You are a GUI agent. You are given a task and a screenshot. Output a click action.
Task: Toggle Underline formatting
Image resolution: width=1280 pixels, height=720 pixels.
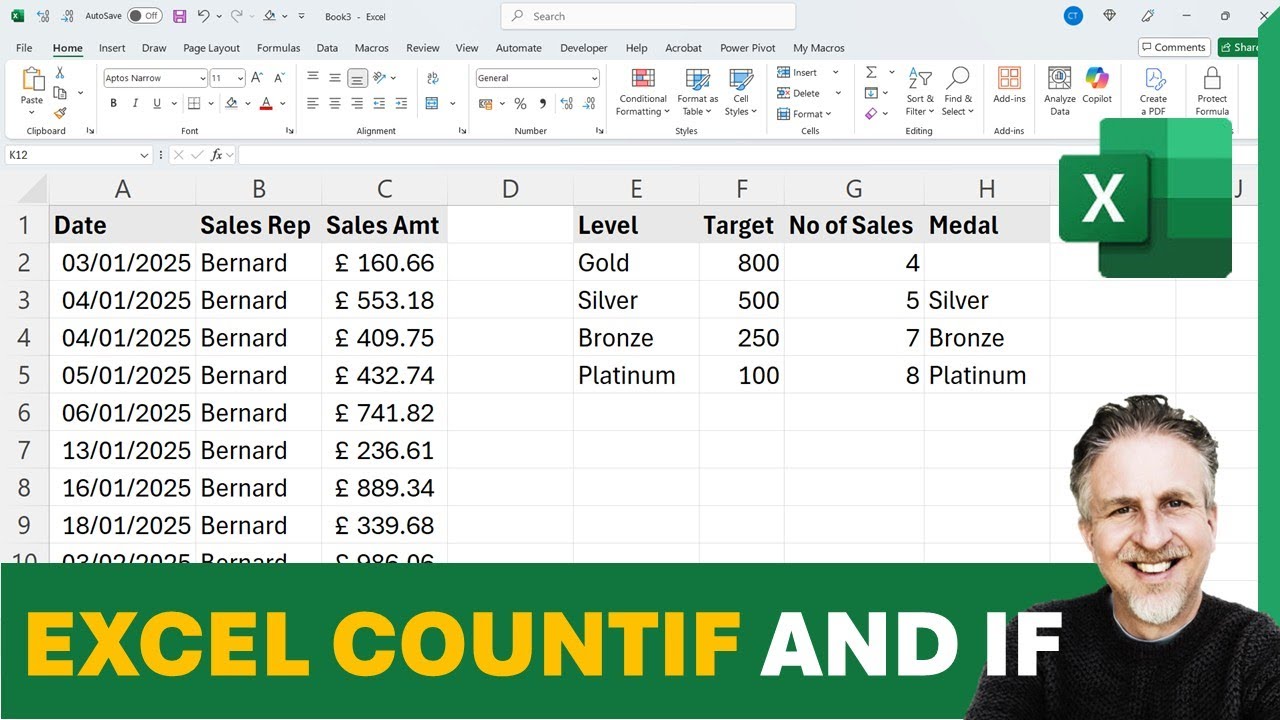[x=157, y=103]
